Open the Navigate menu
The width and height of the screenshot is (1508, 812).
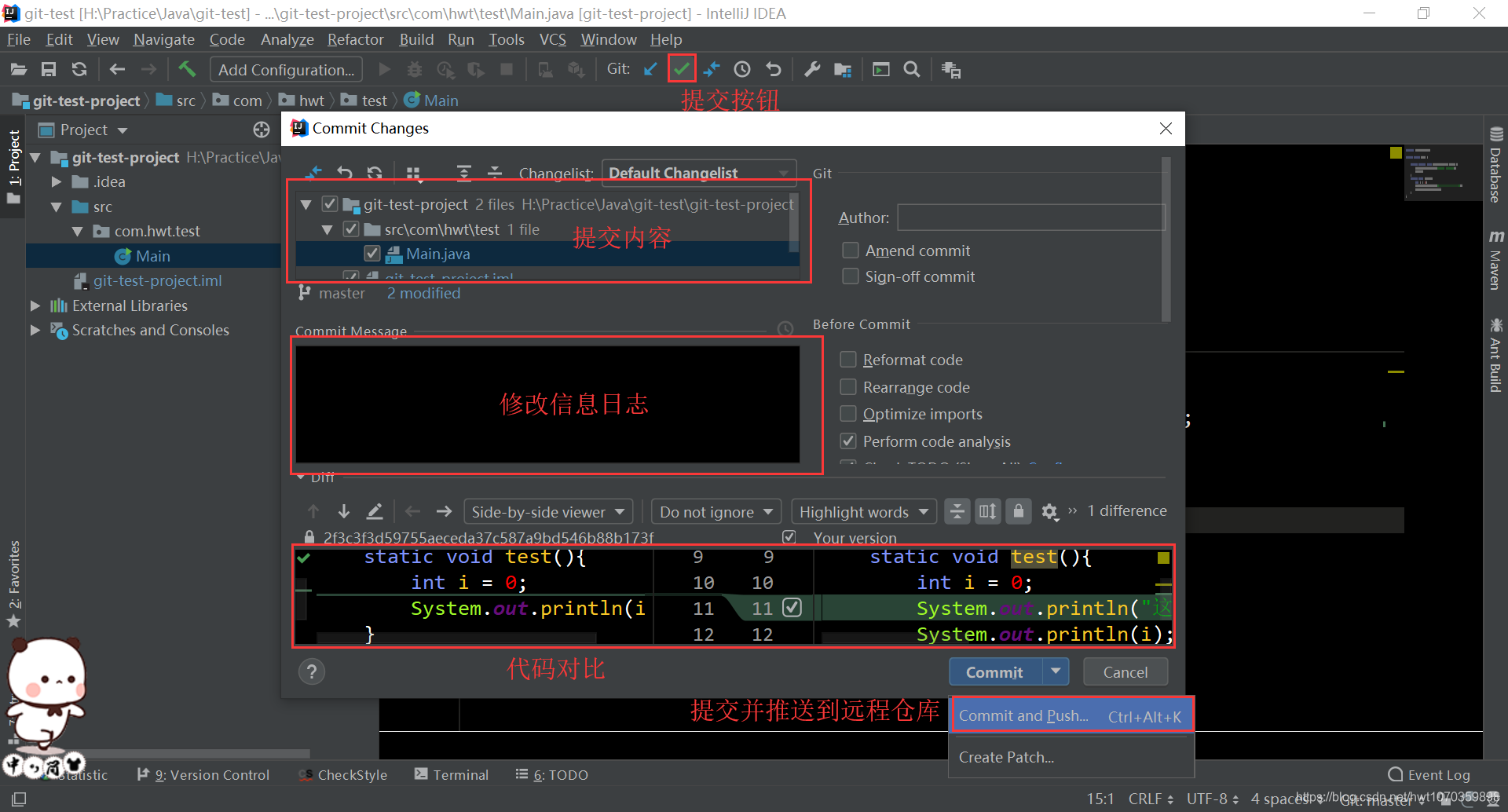point(163,39)
